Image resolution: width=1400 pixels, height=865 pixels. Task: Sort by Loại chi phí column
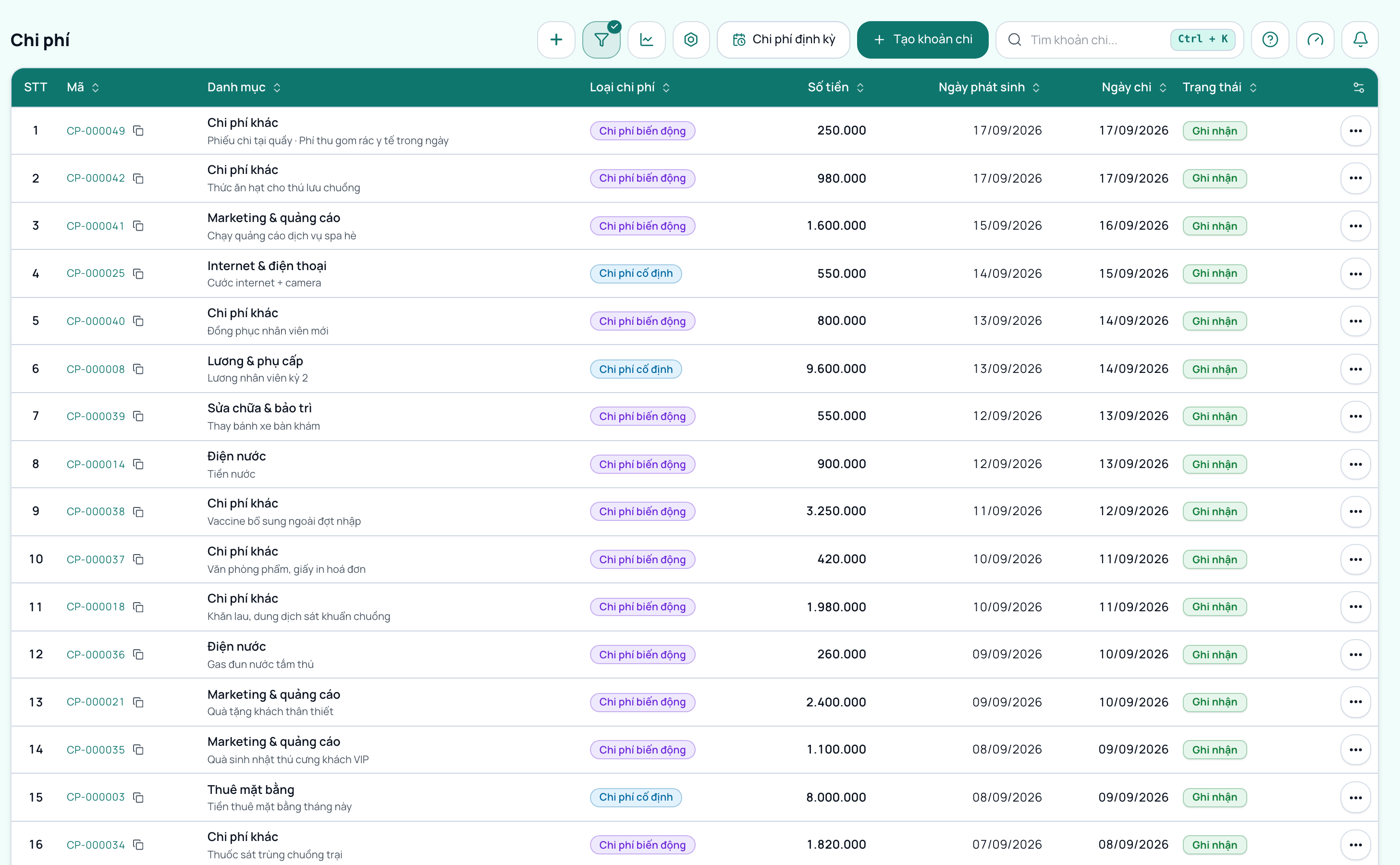coord(630,87)
